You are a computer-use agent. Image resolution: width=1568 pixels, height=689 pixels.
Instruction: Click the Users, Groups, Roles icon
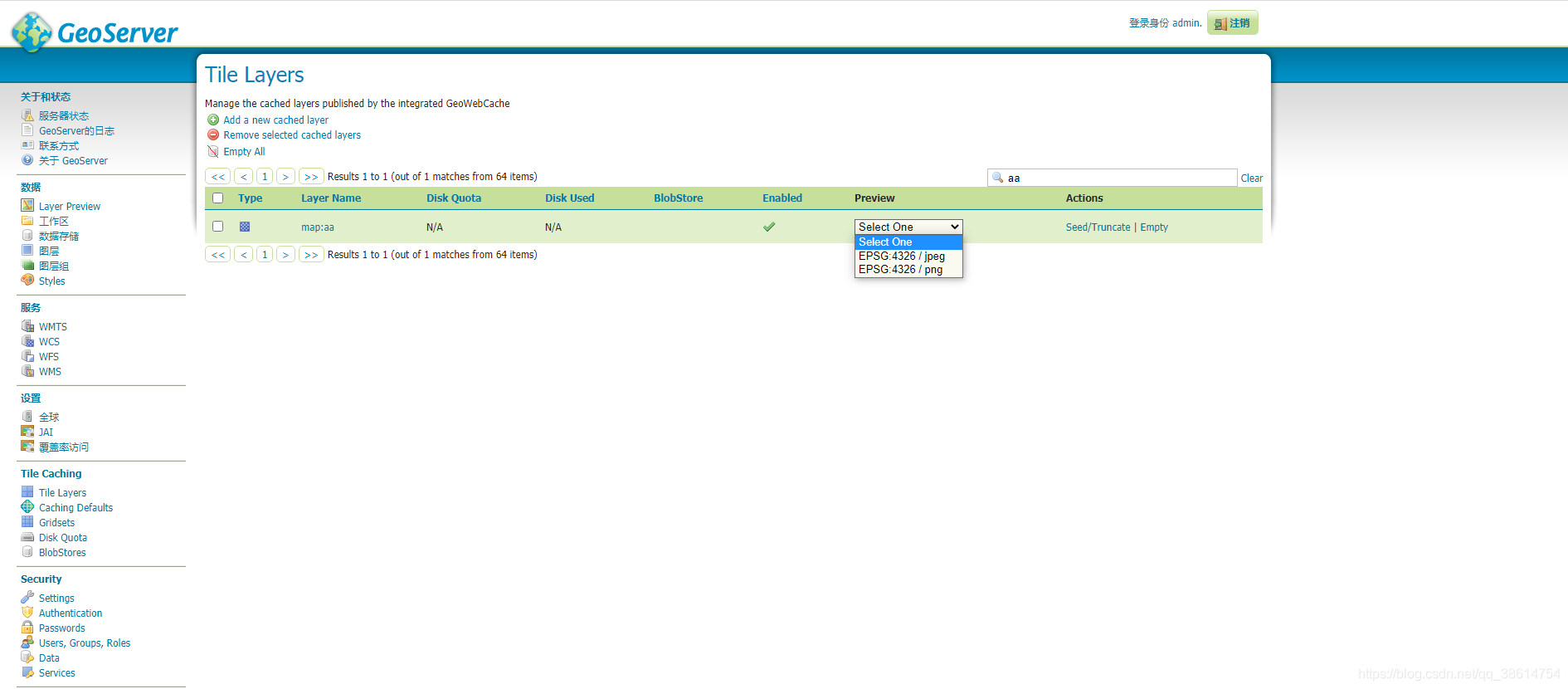coord(27,642)
